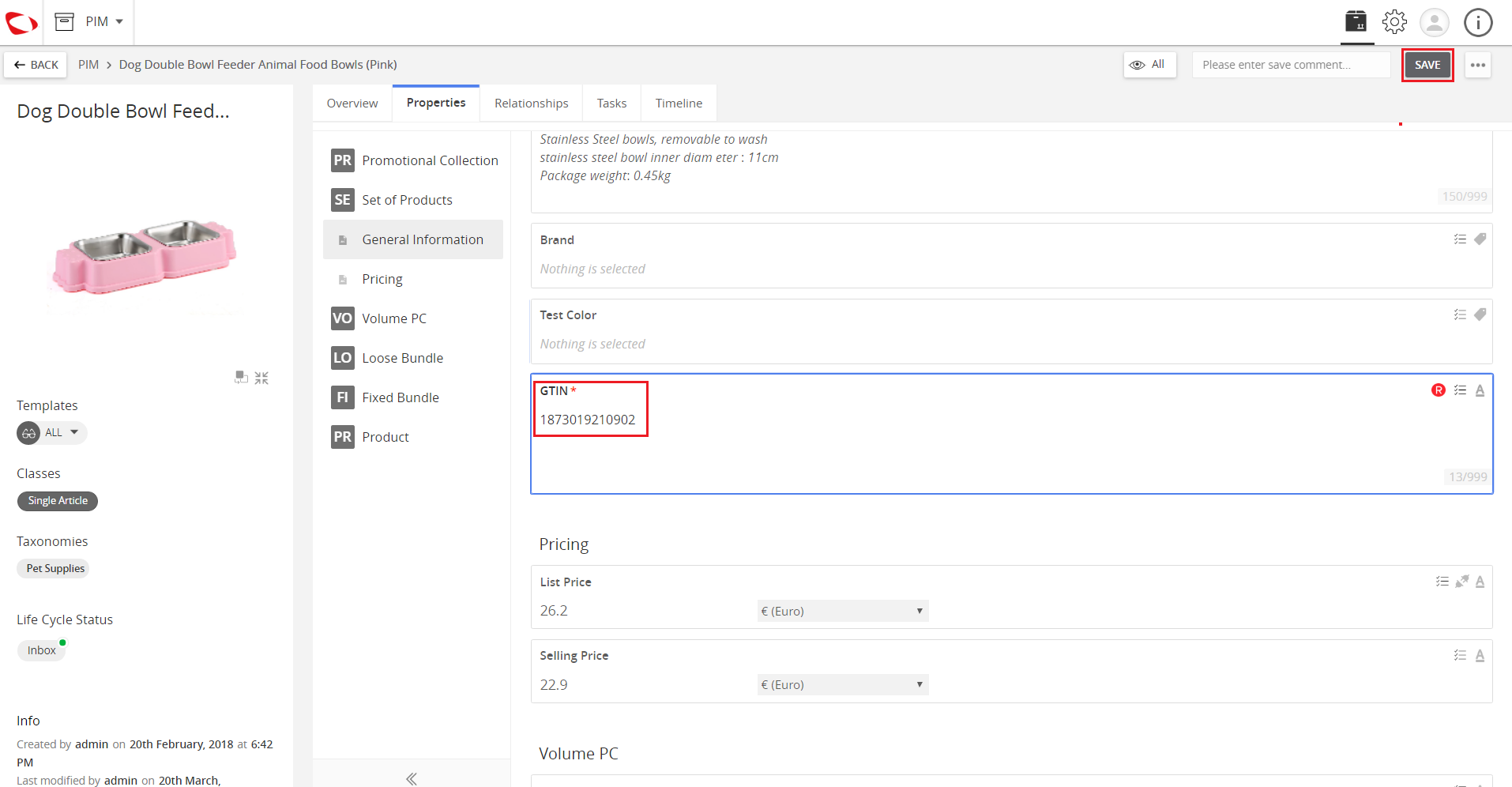Select General Information section

click(413, 239)
